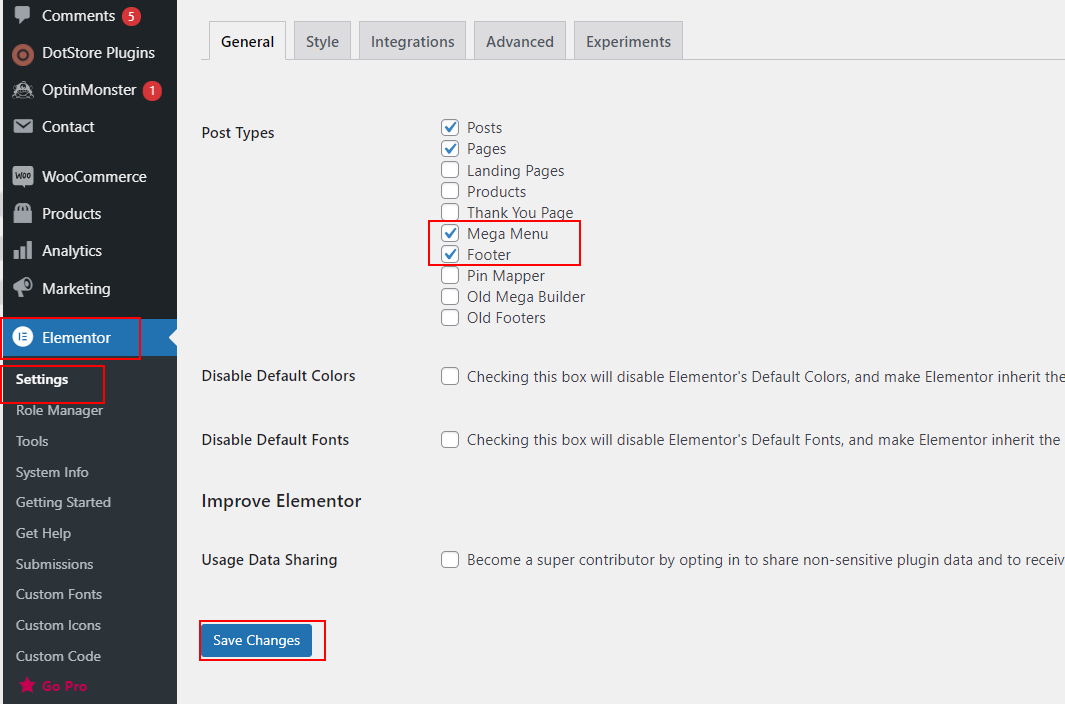The height and width of the screenshot is (704, 1065).
Task: Click the Products box icon
Action: tap(22, 213)
